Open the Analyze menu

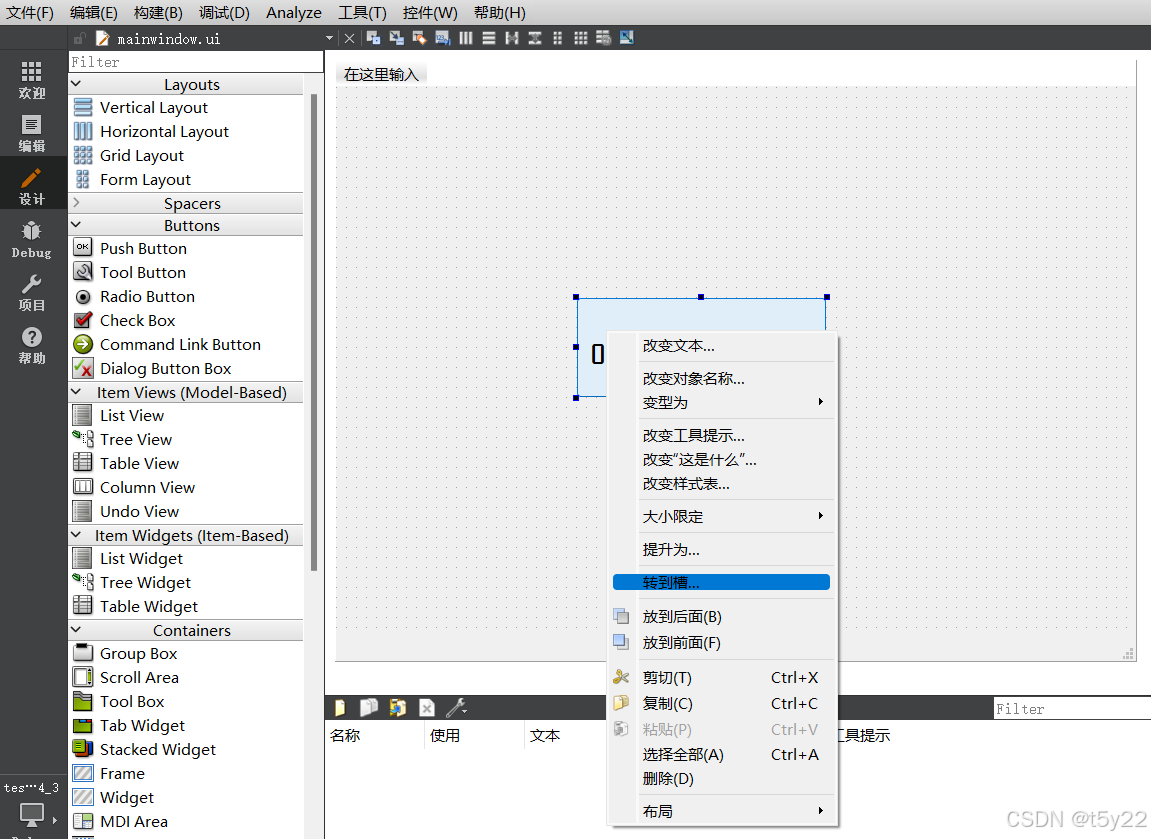[294, 12]
